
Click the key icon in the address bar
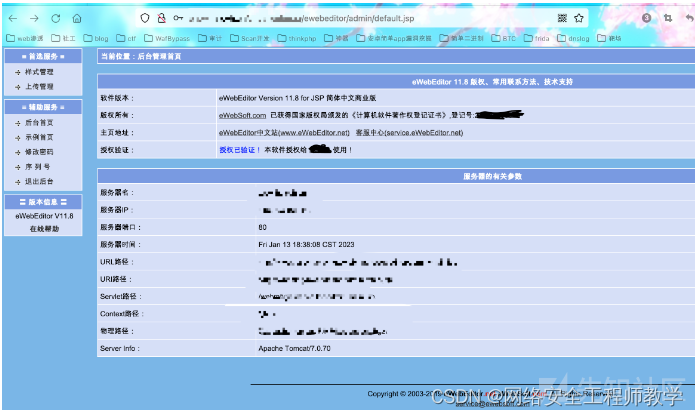point(178,18)
